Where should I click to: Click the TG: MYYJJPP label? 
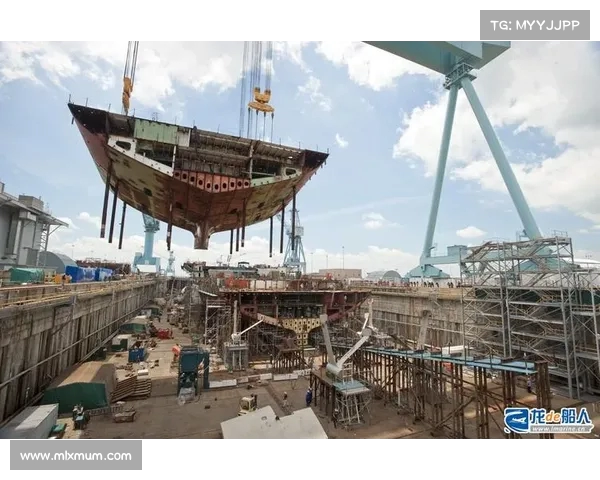coord(534,25)
